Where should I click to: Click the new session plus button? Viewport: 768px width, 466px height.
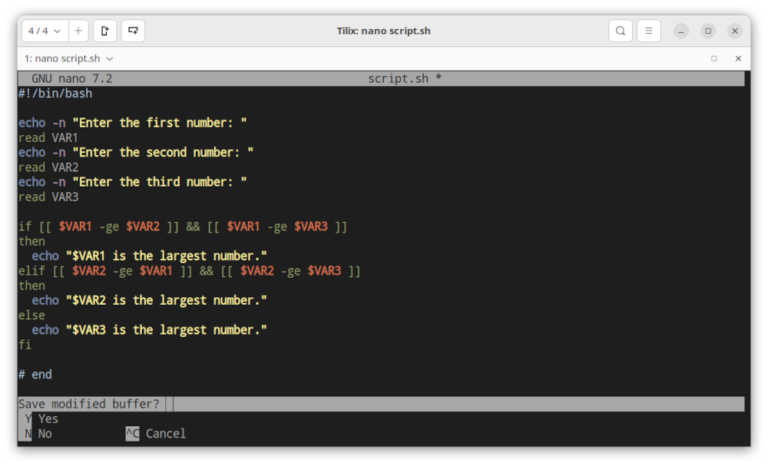pyautogui.click(x=78, y=31)
